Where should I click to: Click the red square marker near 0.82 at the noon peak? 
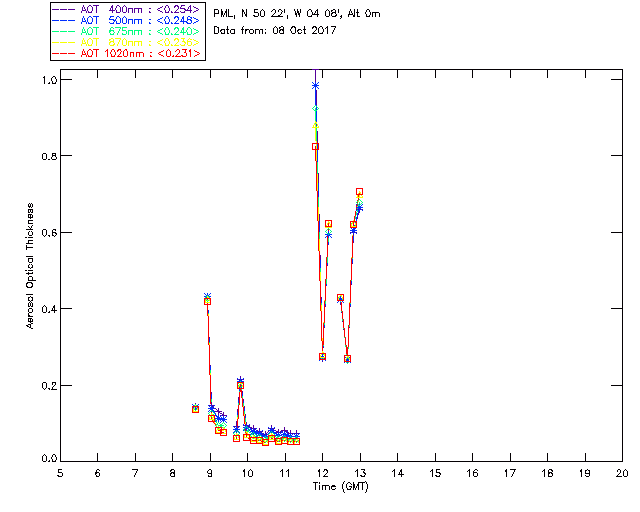[x=315, y=147]
